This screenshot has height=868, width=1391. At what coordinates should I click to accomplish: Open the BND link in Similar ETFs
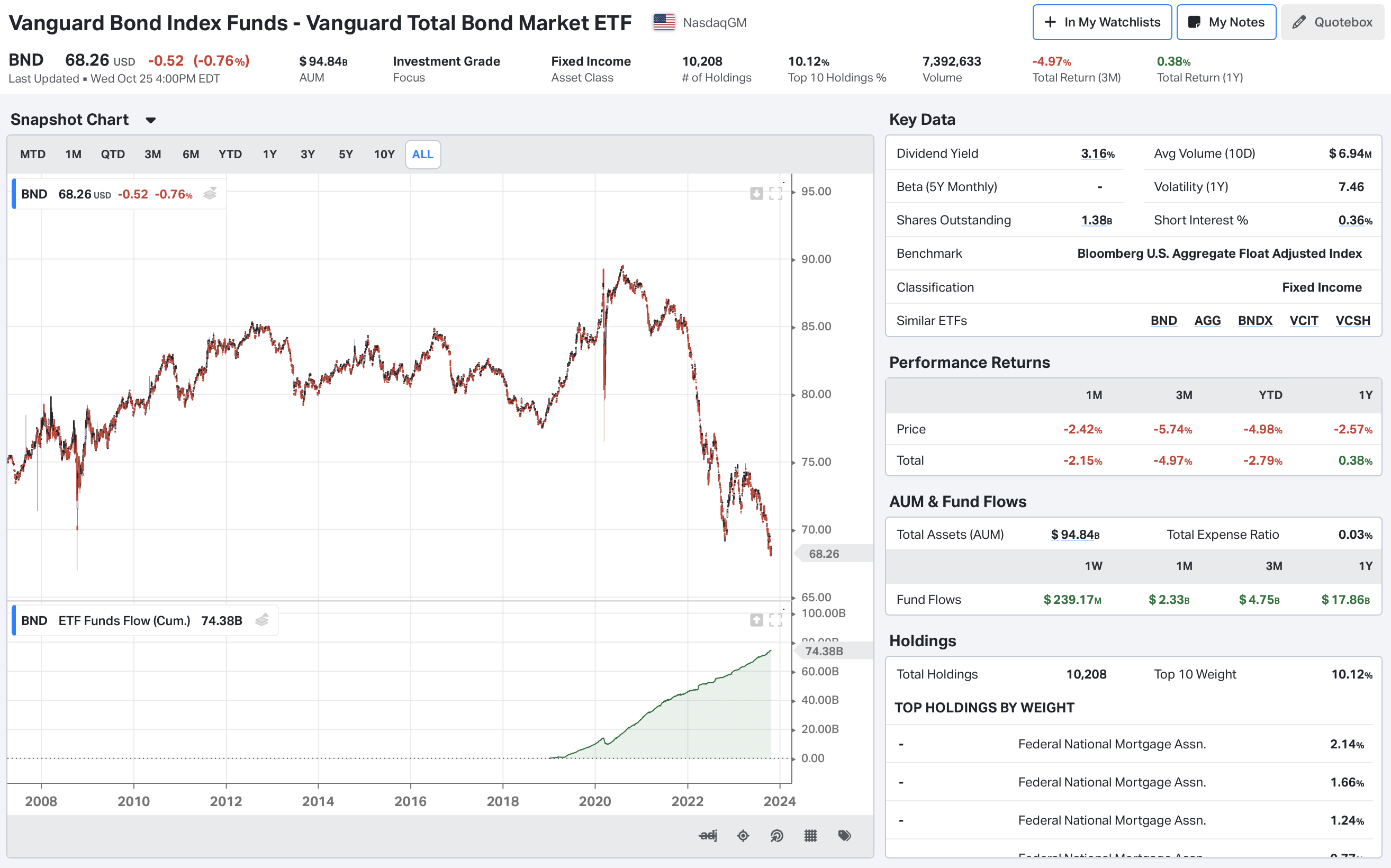1163,320
